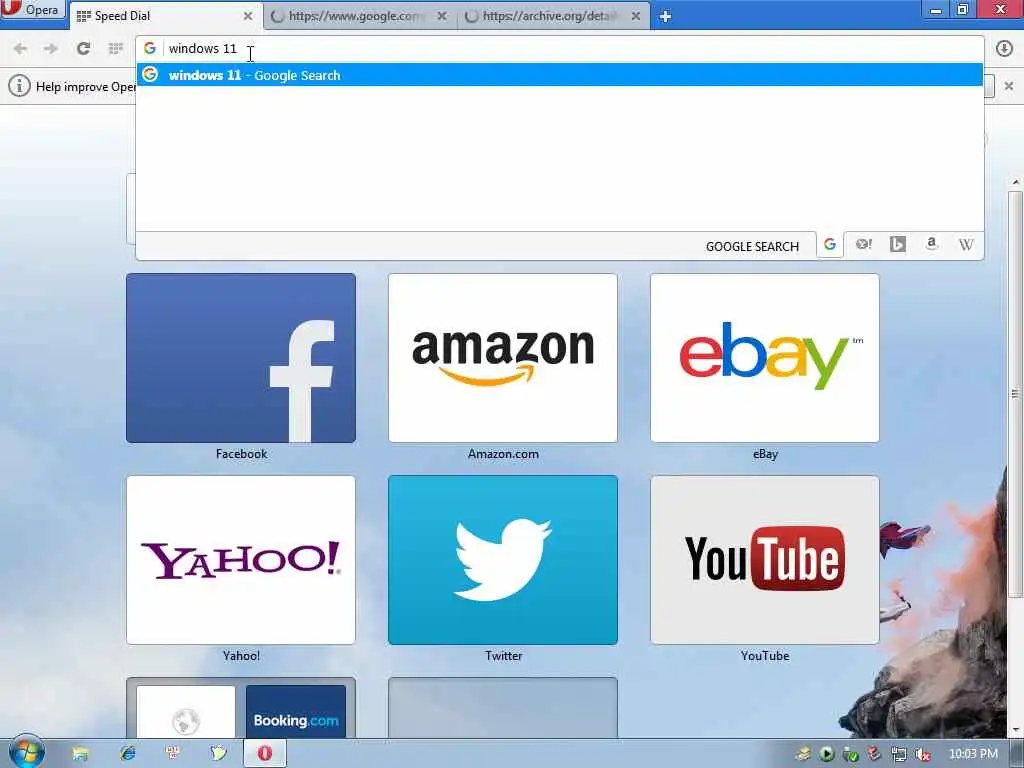Click the page's vertical scrollbar
This screenshot has width=1024, height=768.
pyautogui.click(x=1016, y=393)
